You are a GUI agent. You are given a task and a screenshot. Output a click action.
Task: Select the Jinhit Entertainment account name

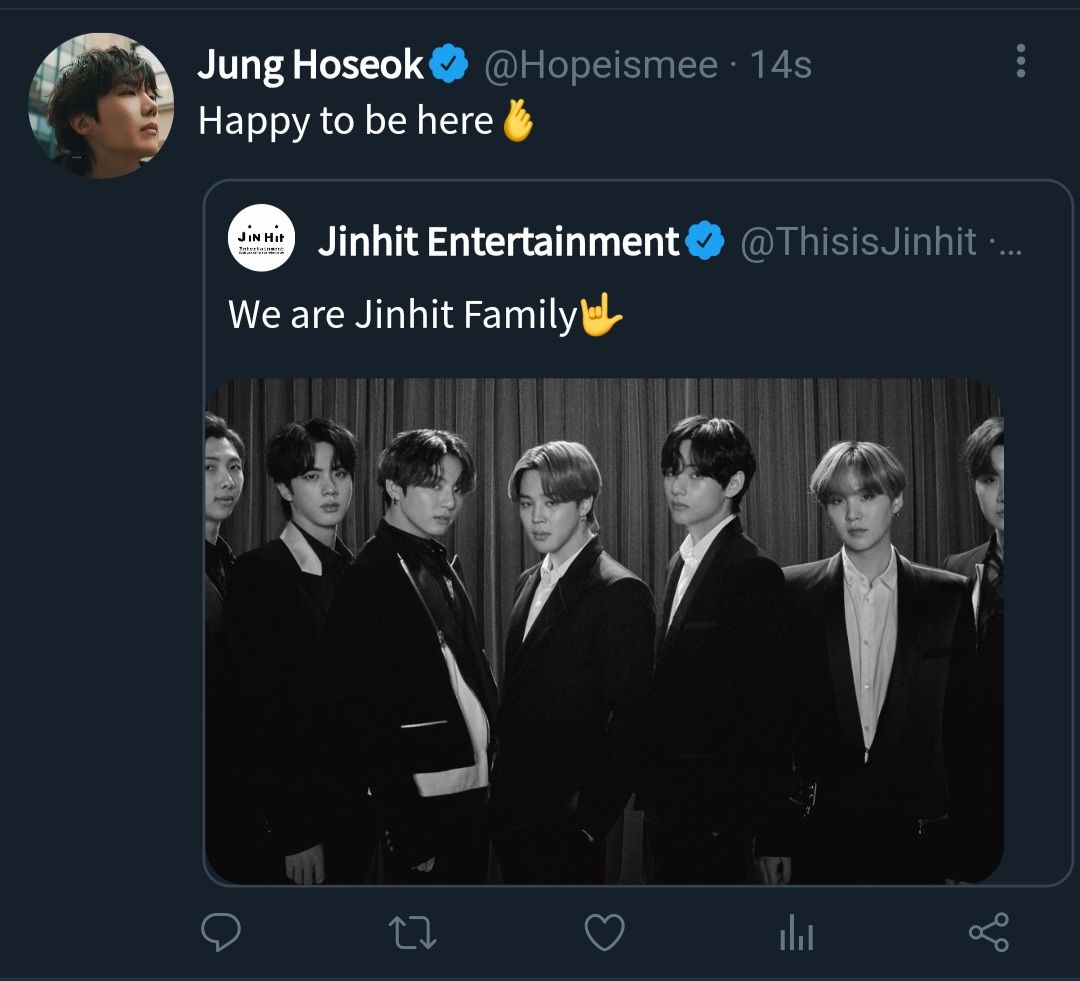point(498,242)
